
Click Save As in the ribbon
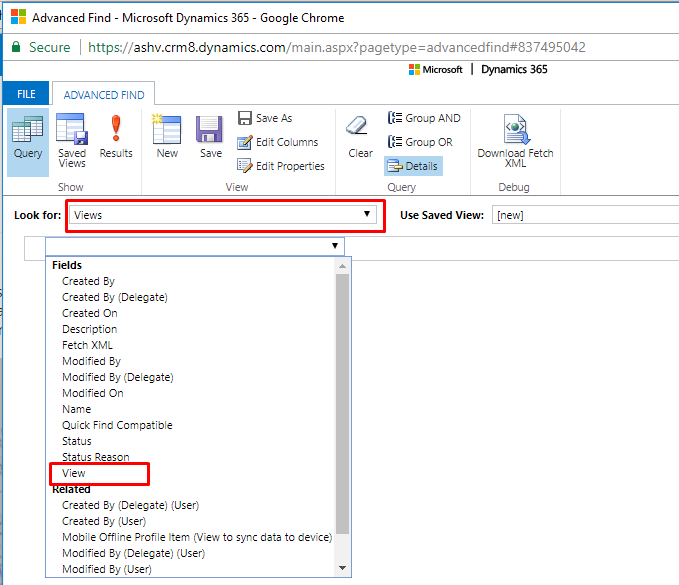265,118
